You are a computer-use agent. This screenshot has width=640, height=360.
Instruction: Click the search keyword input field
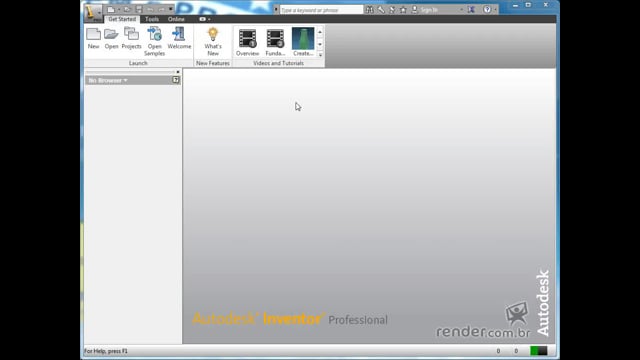(x=321, y=10)
